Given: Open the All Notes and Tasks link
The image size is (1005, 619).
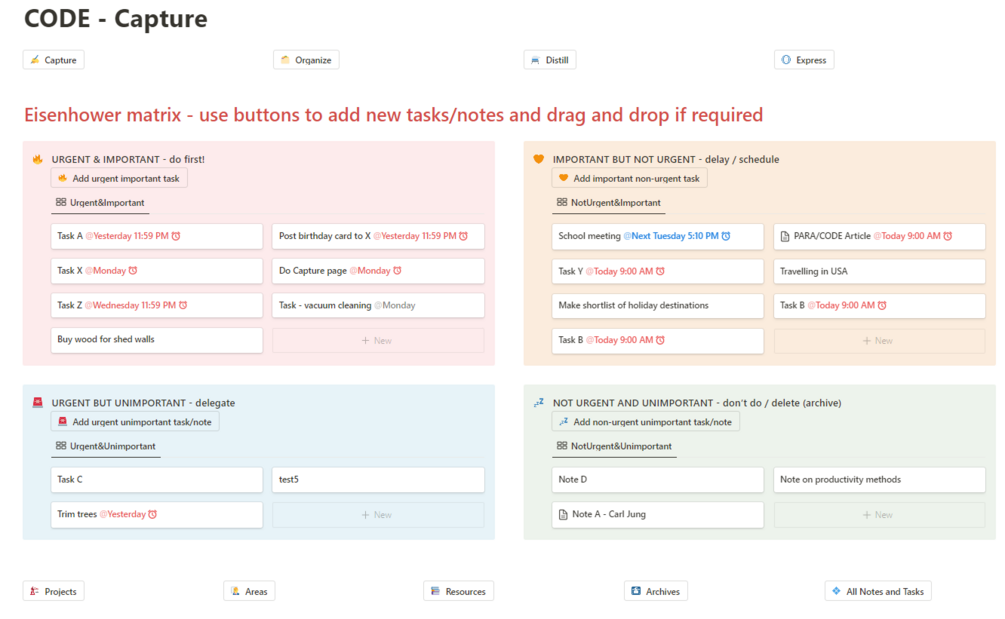Looking at the screenshot, I should click(877, 591).
